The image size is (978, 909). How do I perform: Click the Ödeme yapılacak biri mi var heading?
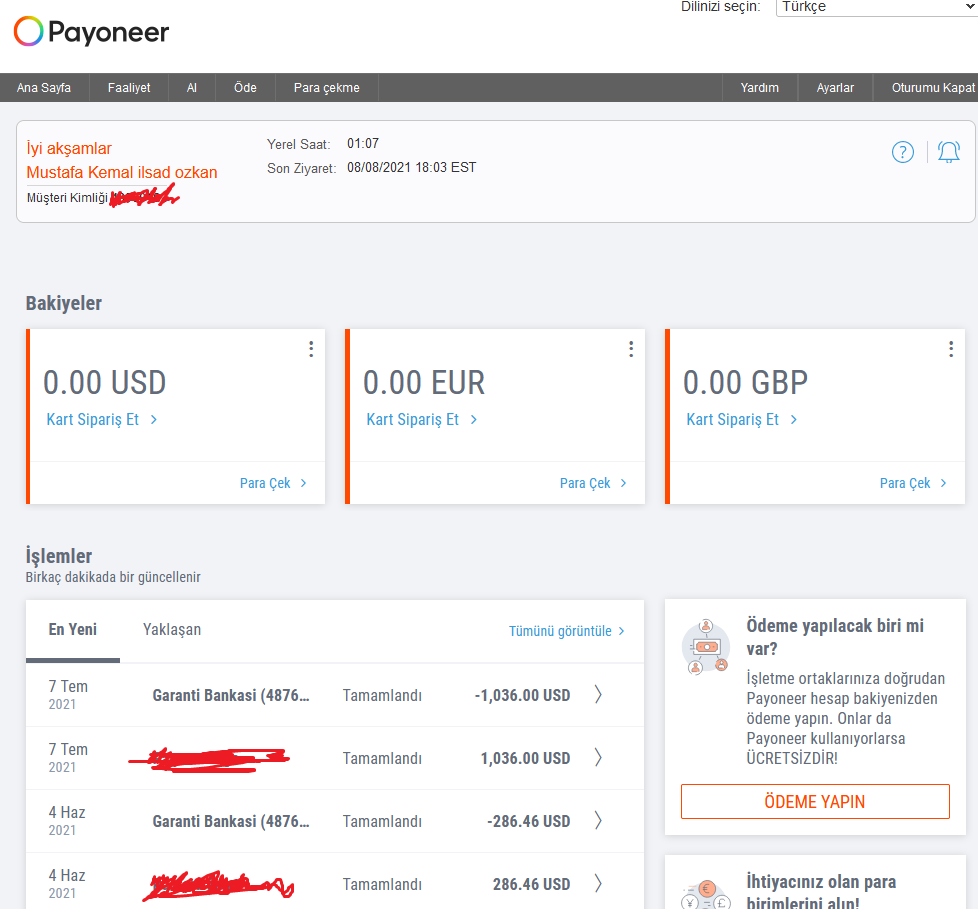[x=835, y=637]
